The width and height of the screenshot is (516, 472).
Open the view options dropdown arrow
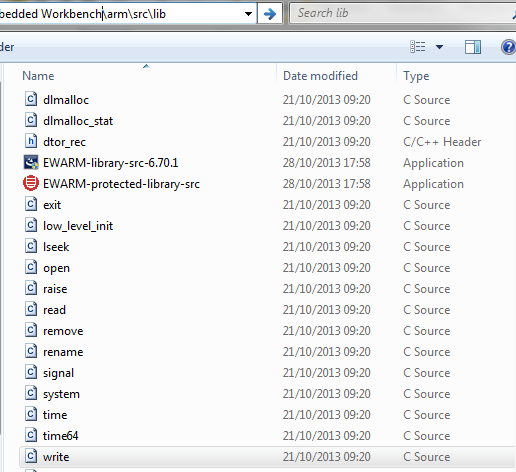[x=440, y=47]
